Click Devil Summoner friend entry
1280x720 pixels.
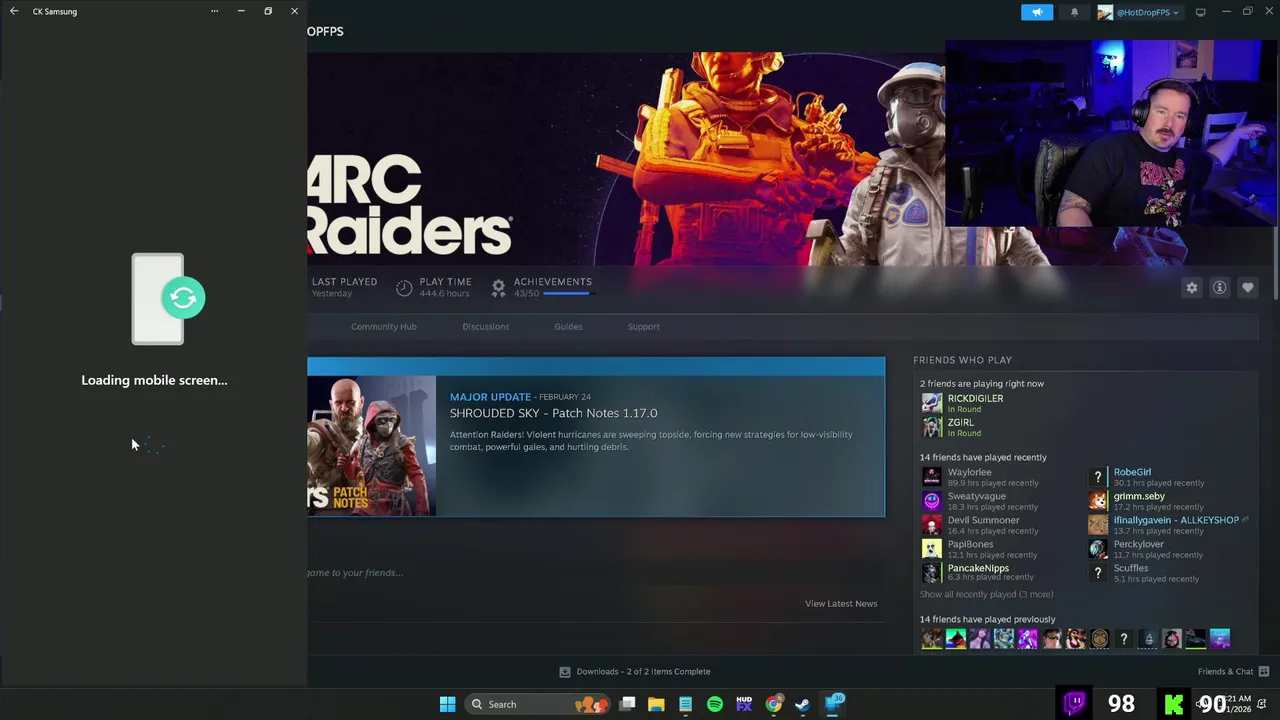[x=980, y=525]
